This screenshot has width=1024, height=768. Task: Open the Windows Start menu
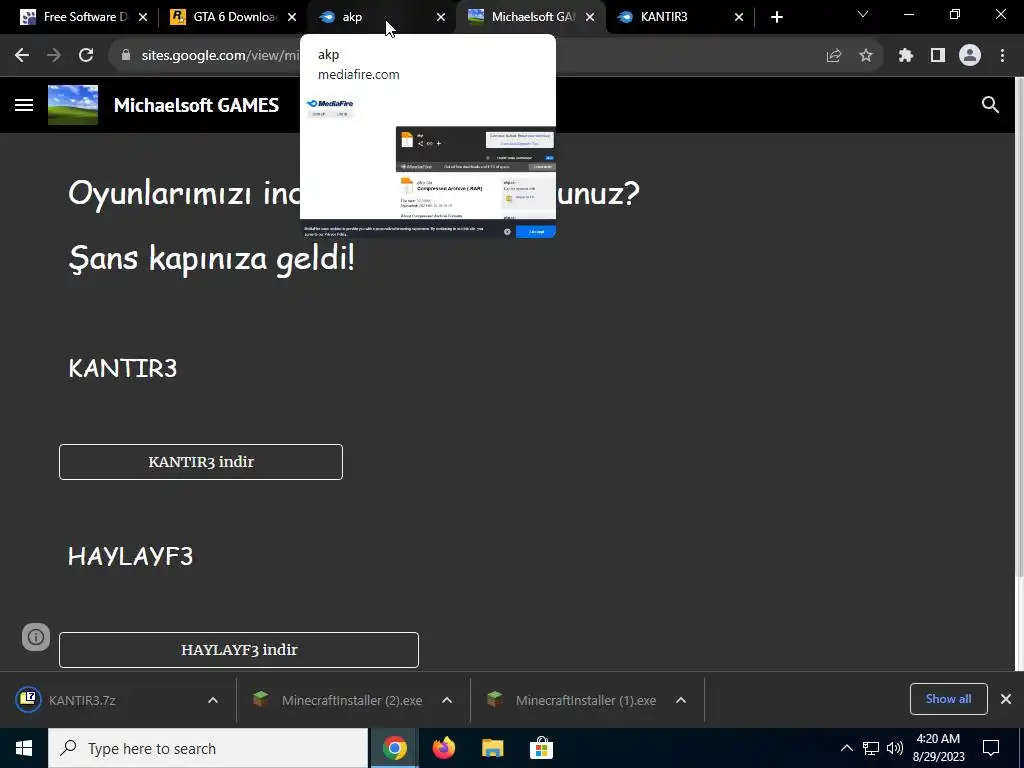coord(24,748)
